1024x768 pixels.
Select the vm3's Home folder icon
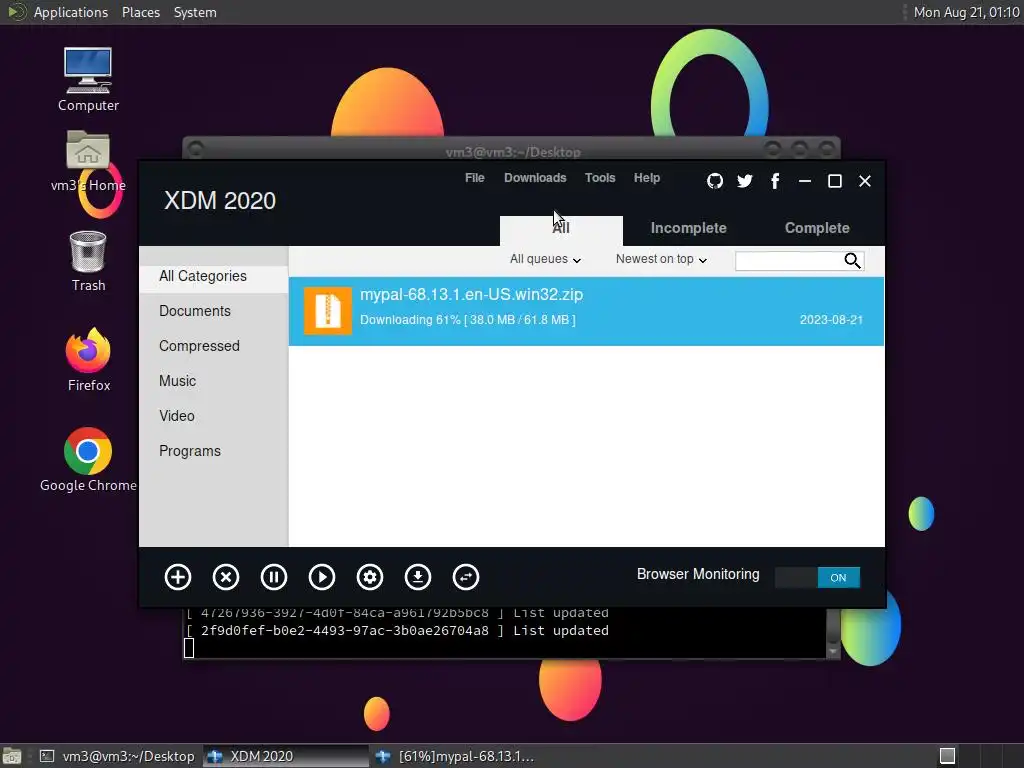[x=88, y=161]
